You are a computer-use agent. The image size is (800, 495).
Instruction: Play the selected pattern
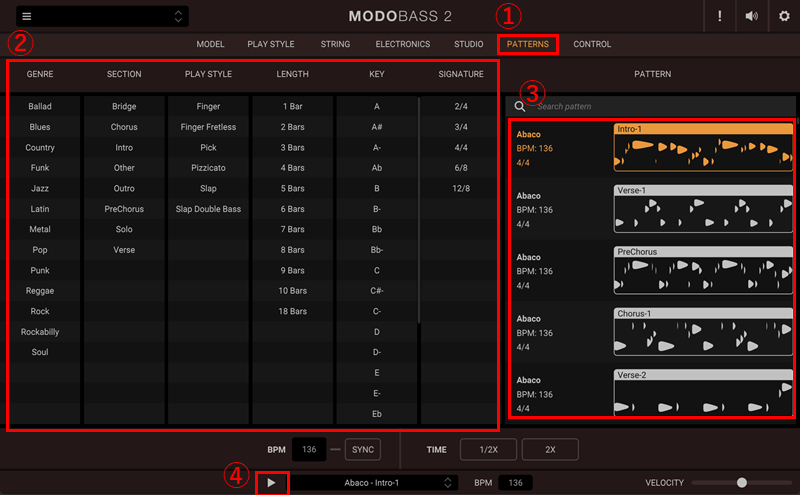pos(271,483)
